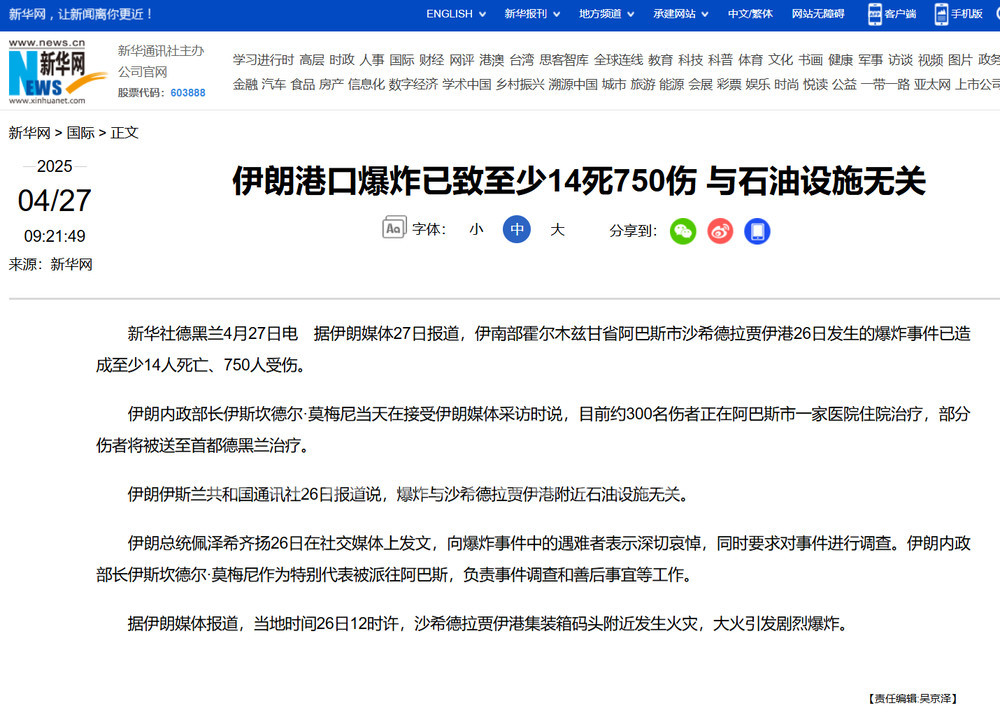Open the 财经 navigation category
Screen dimensions: 1000x717
tap(431, 60)
